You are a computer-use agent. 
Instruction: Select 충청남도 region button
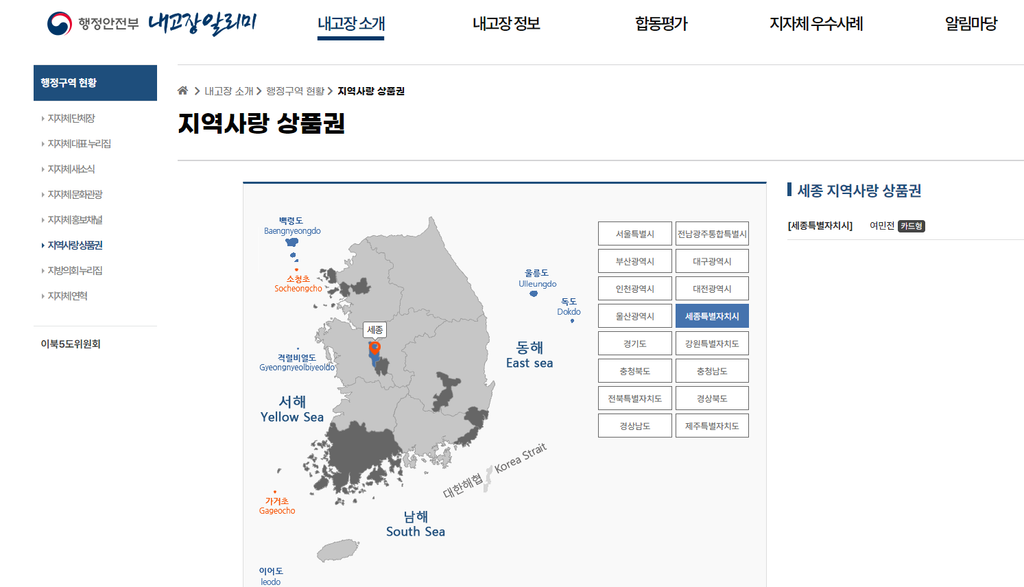pyautogui.click(x=712, y=371)
